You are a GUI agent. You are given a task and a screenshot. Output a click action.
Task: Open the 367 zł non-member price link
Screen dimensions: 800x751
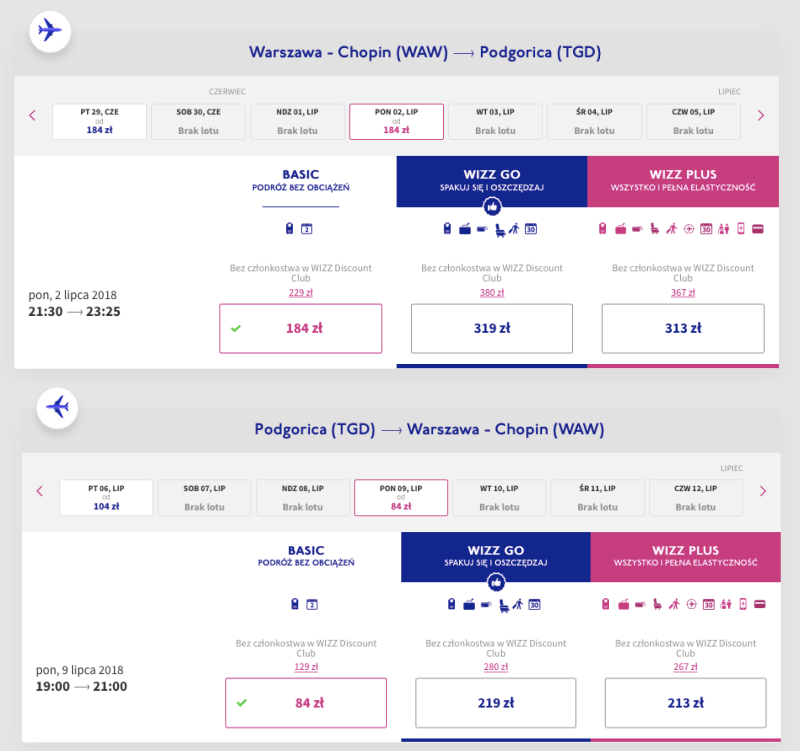pos(683,293)
